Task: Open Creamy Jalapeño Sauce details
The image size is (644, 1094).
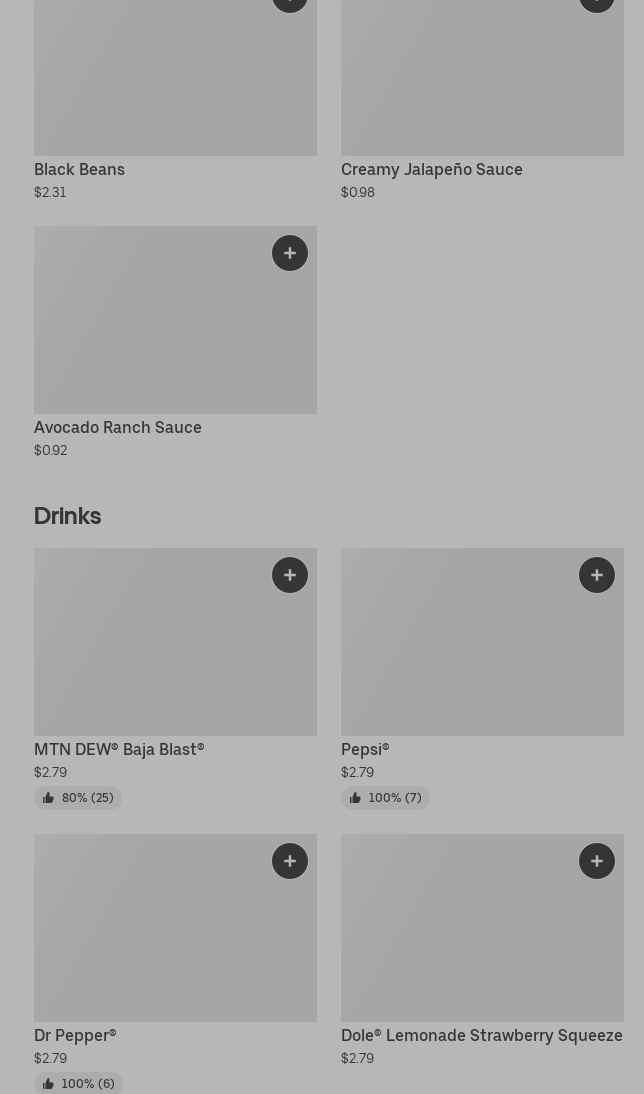Action: pyautogui.click(x=431, y=169)
